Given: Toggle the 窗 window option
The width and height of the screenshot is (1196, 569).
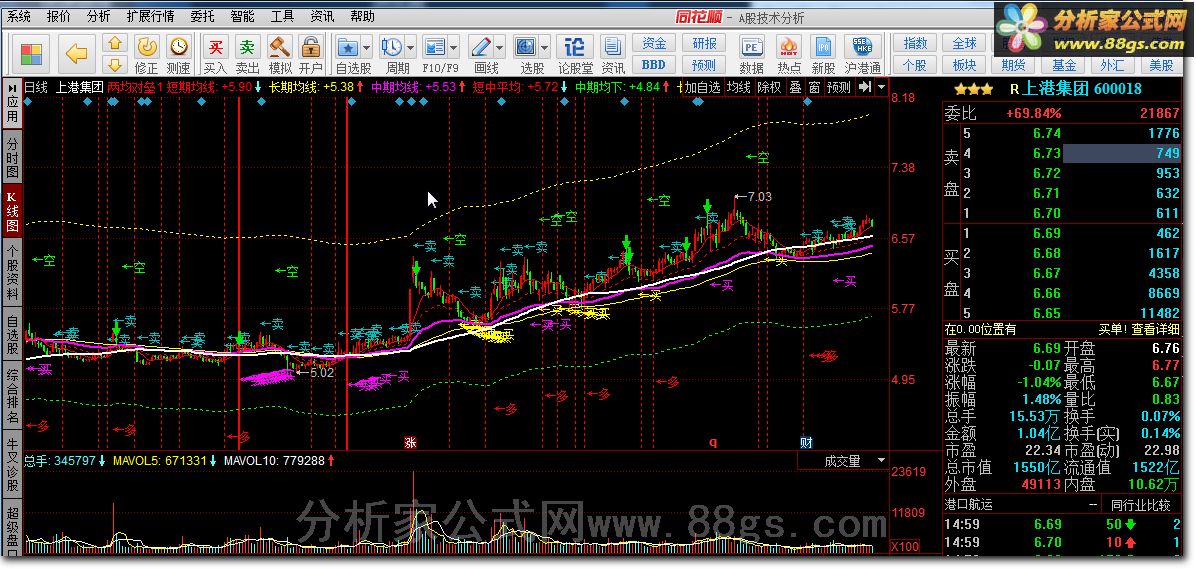Looking at the screenshot, I should point(814,87).
